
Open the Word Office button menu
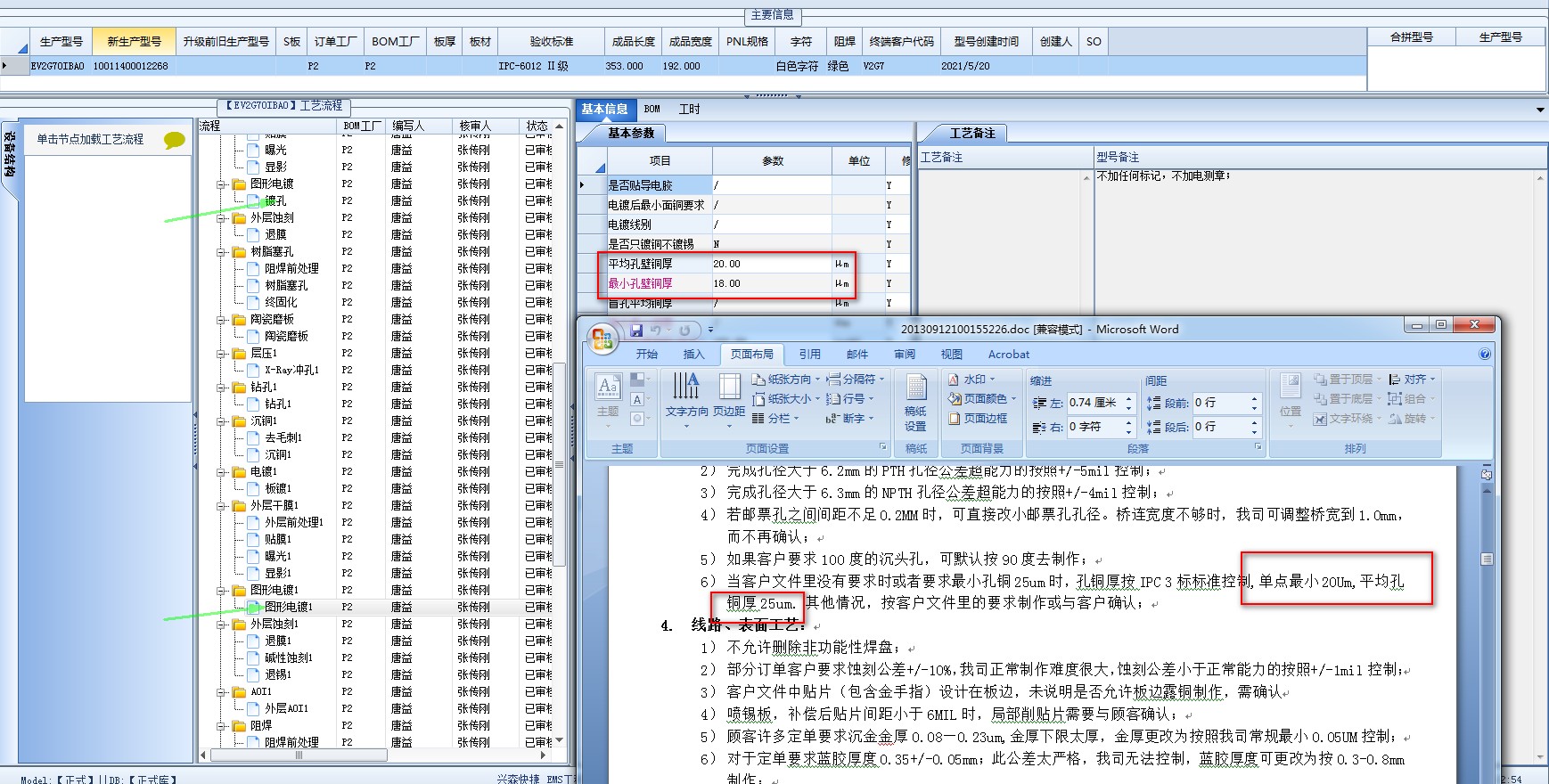pyautogui.click(x=602, y=339)
